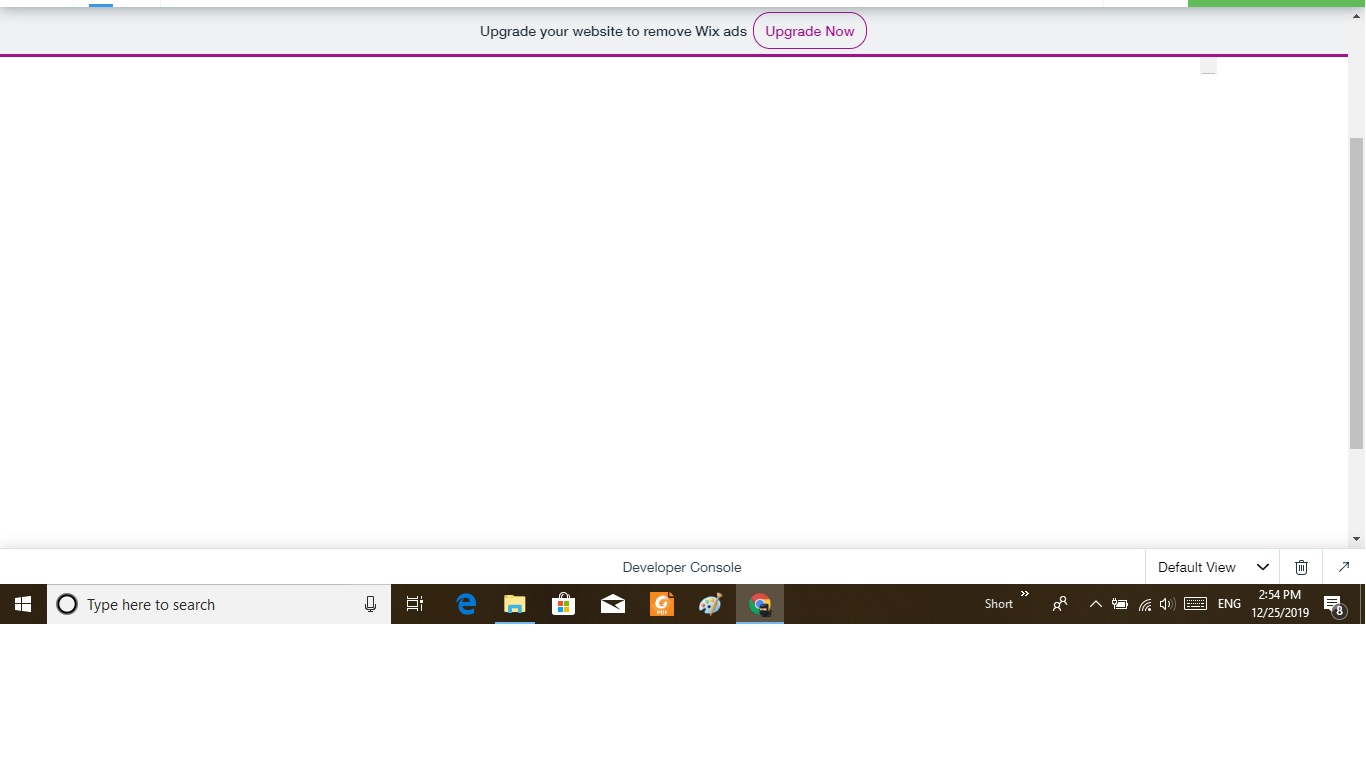Open Task View from taskbar
Image resolution: width=1366 pixels, height=768 pixels.
point(415,604)
